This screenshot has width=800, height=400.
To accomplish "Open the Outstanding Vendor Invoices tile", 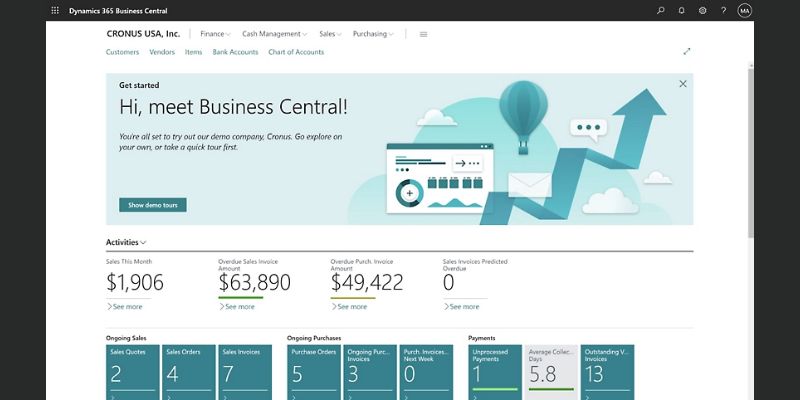I will coord(607,372).
